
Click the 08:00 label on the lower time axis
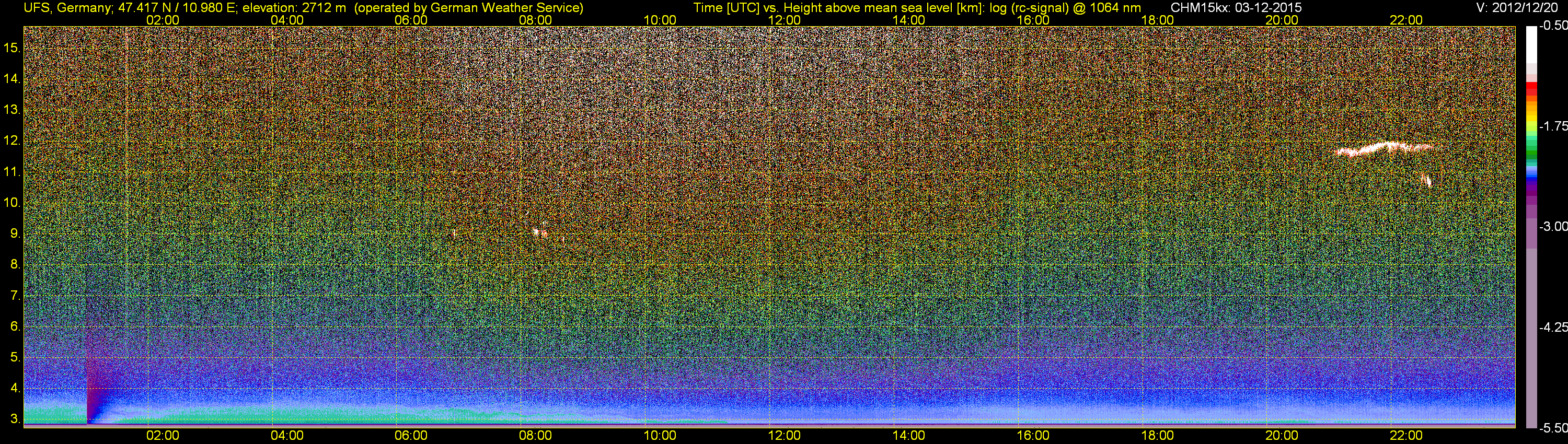(x=536, y=436)
